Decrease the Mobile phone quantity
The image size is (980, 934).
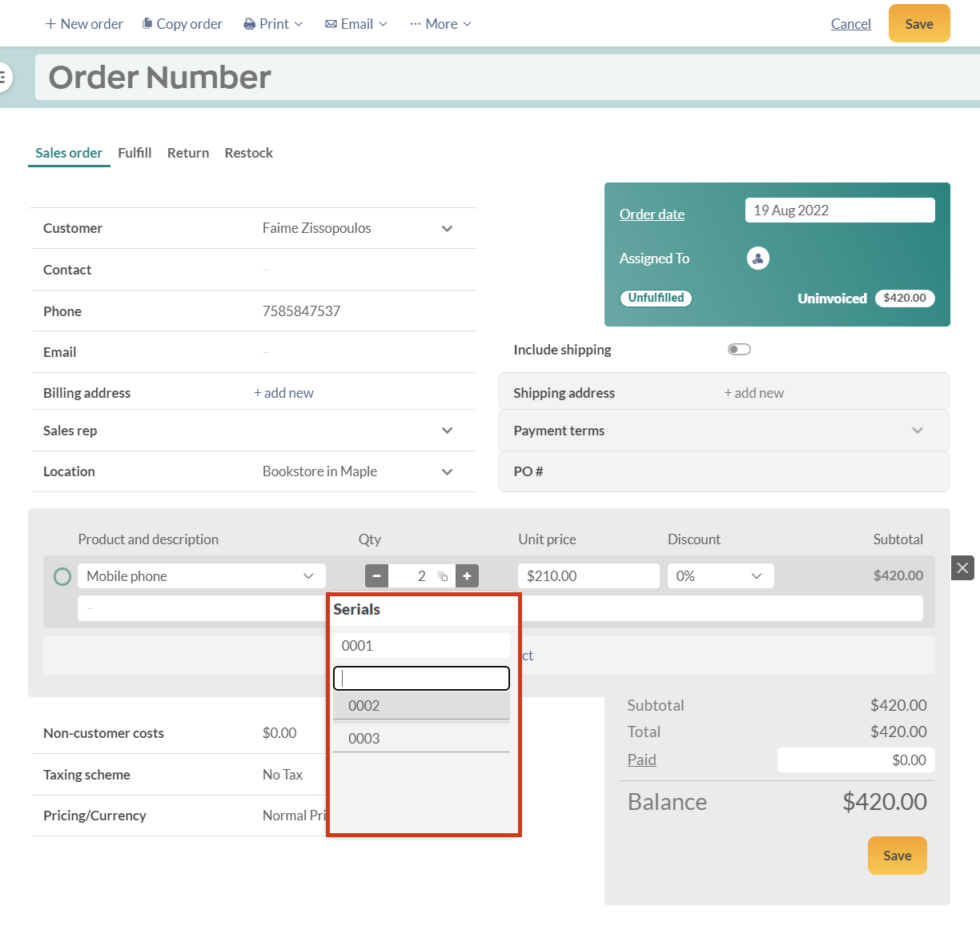click(376, 575)
